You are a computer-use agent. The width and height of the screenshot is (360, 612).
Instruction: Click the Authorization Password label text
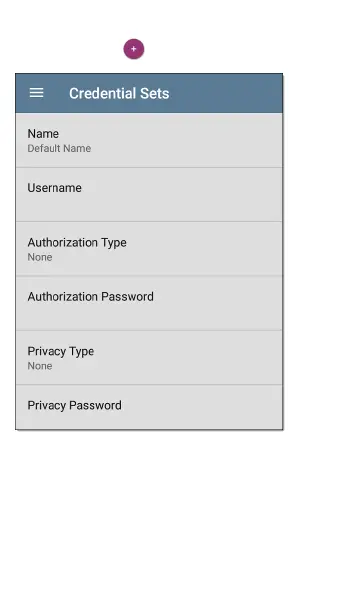pyautogui.click(x=90, y=297)
